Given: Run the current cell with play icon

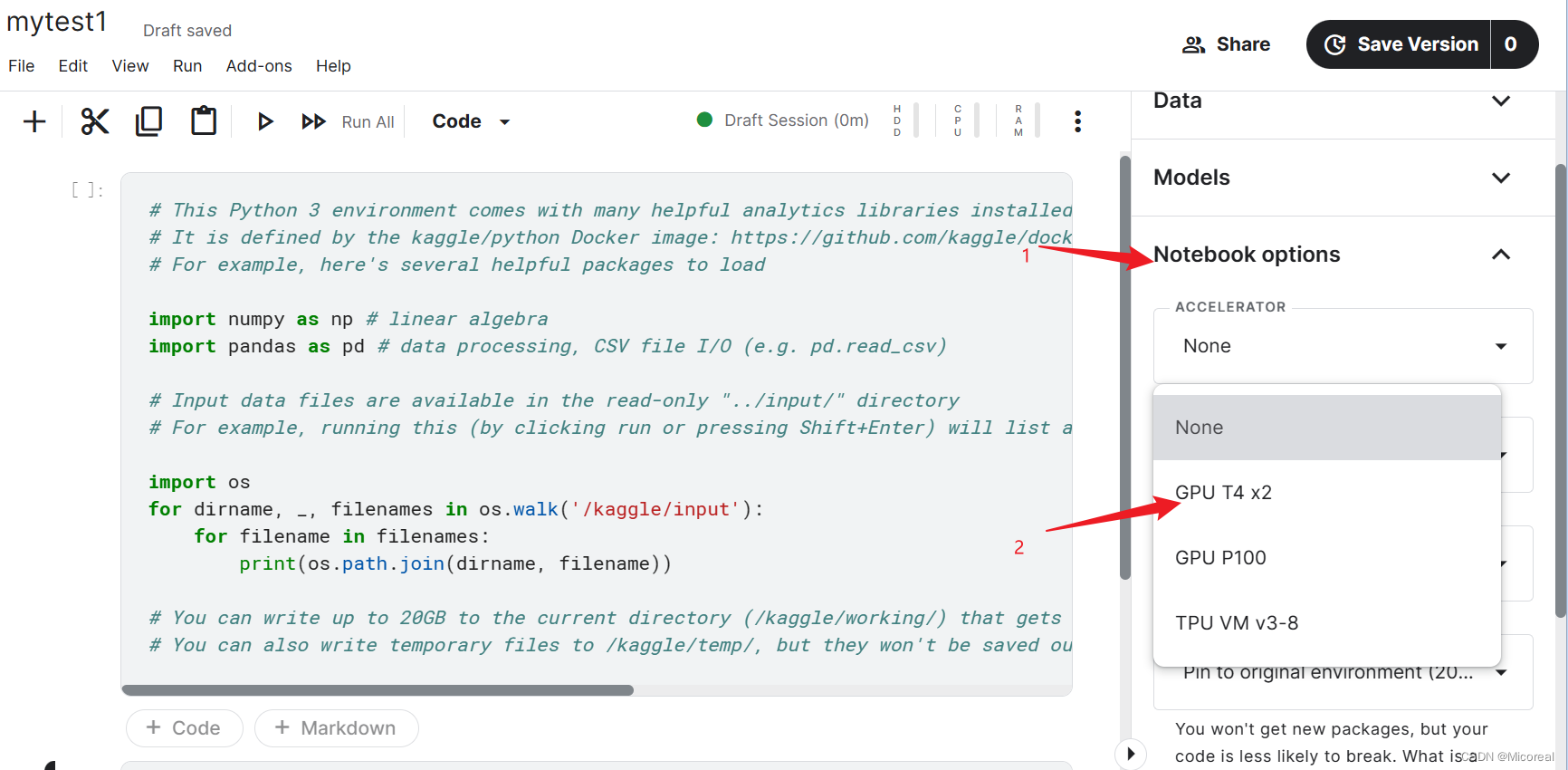Looking at the screenshot, I should click(x=264, y=121).
